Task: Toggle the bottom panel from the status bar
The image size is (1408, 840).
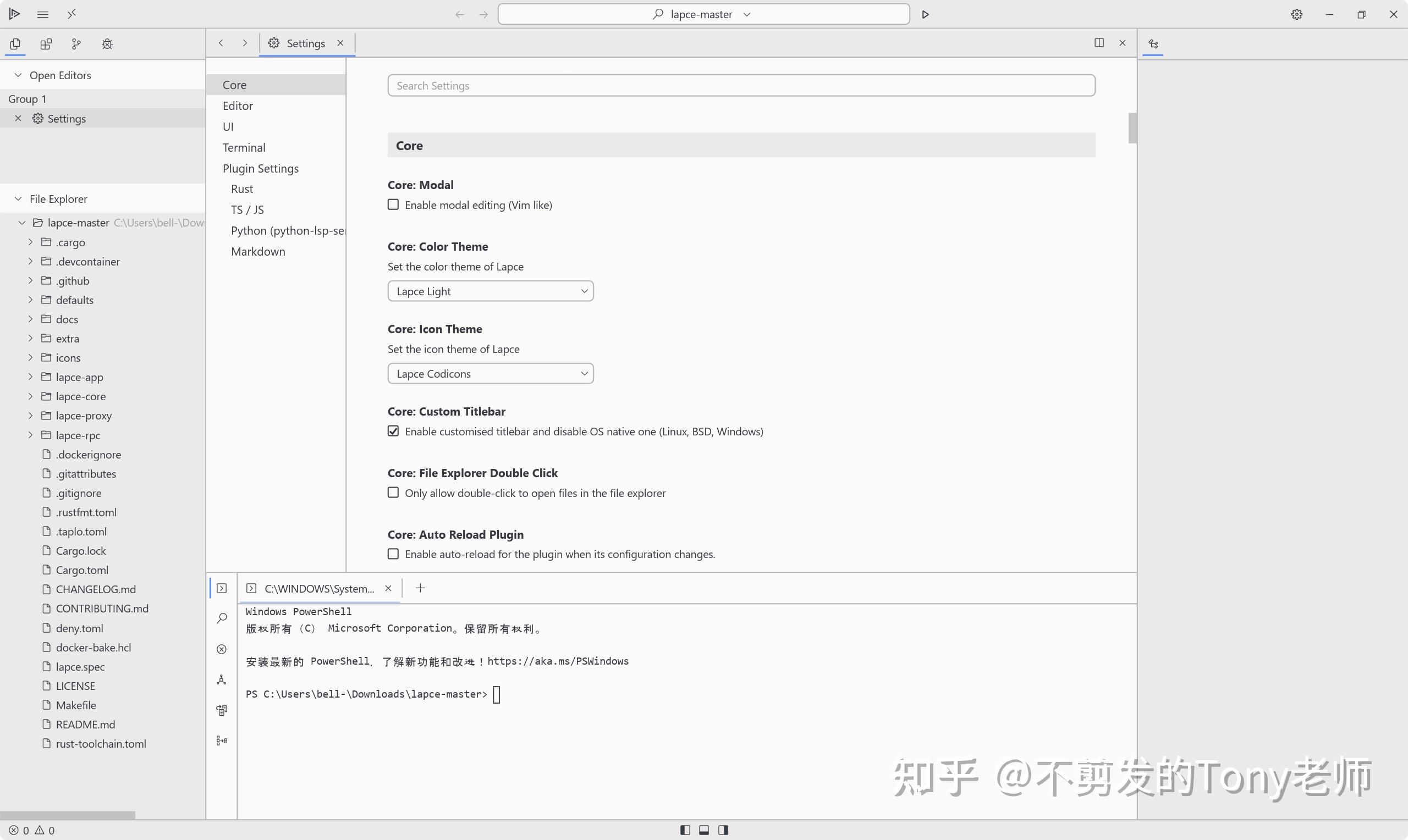Action: [703, 830]
